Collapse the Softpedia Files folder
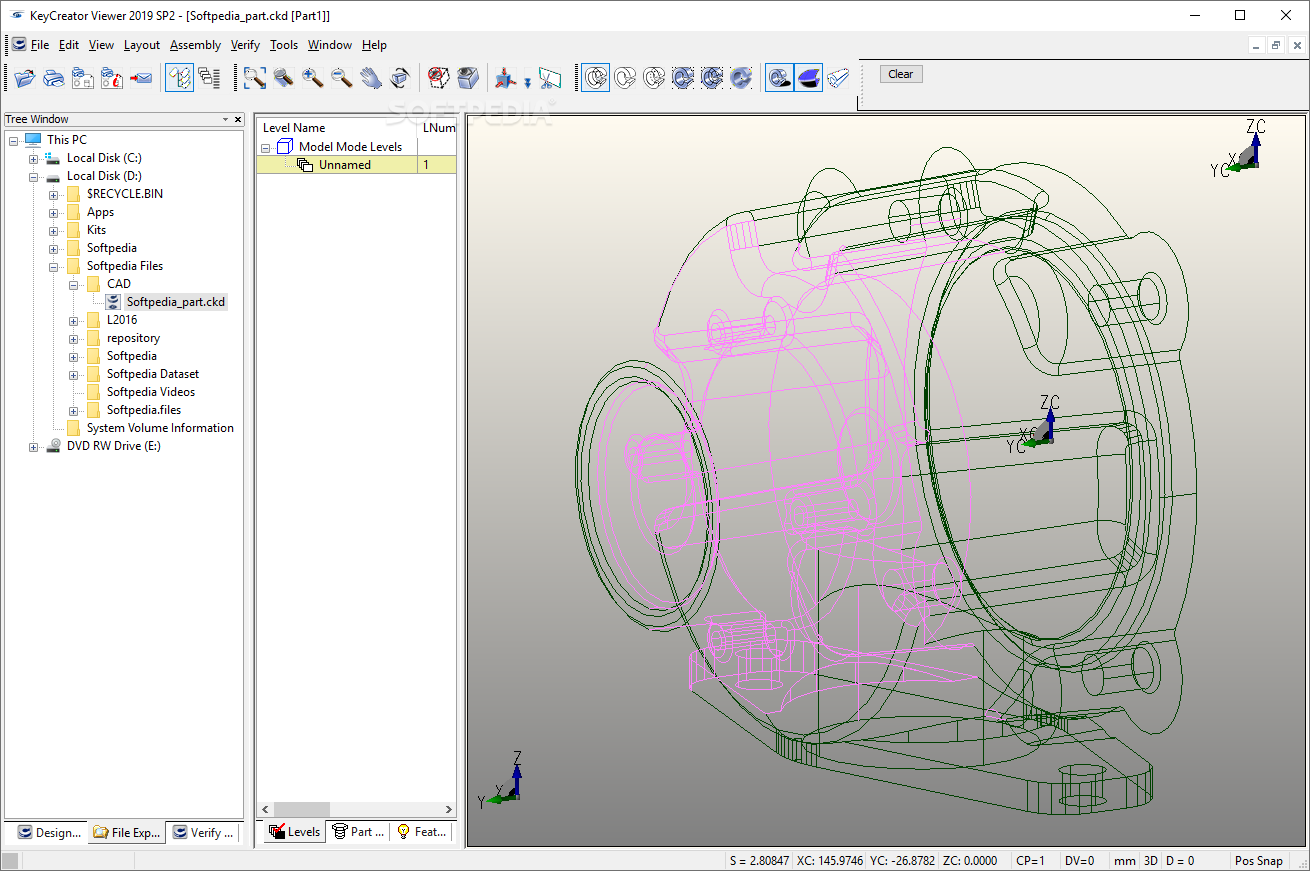This screenshot has height=871, width=1310. coord(54,266)
